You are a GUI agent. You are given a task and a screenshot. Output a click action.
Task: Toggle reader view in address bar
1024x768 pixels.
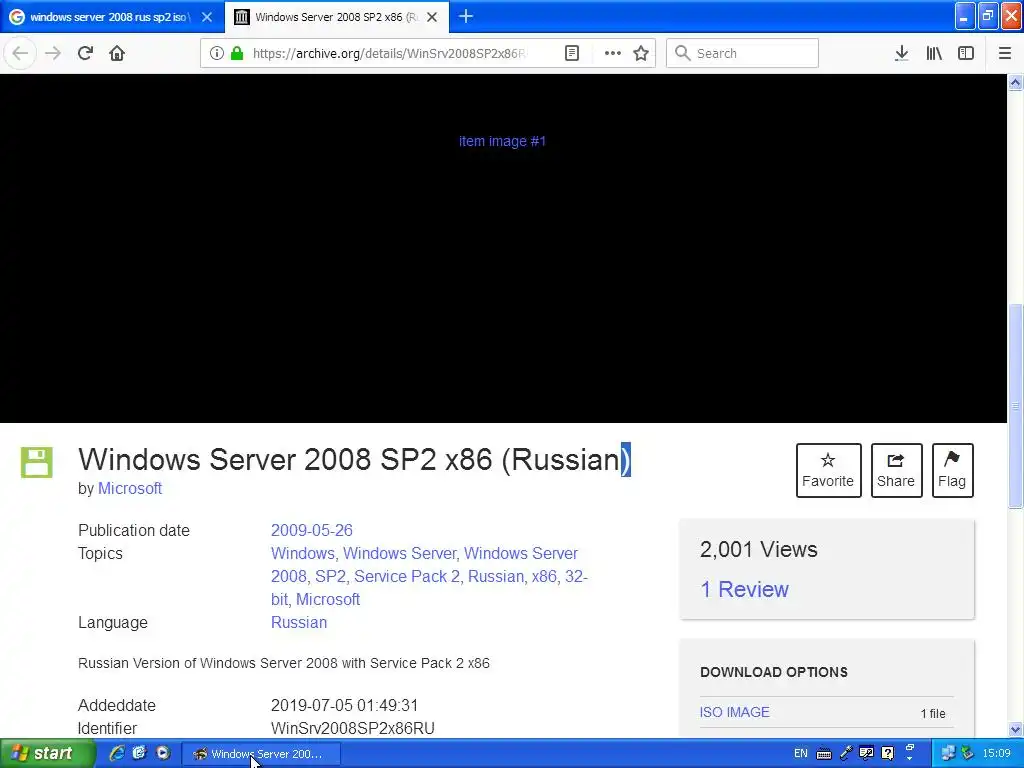tap(571, 53)
